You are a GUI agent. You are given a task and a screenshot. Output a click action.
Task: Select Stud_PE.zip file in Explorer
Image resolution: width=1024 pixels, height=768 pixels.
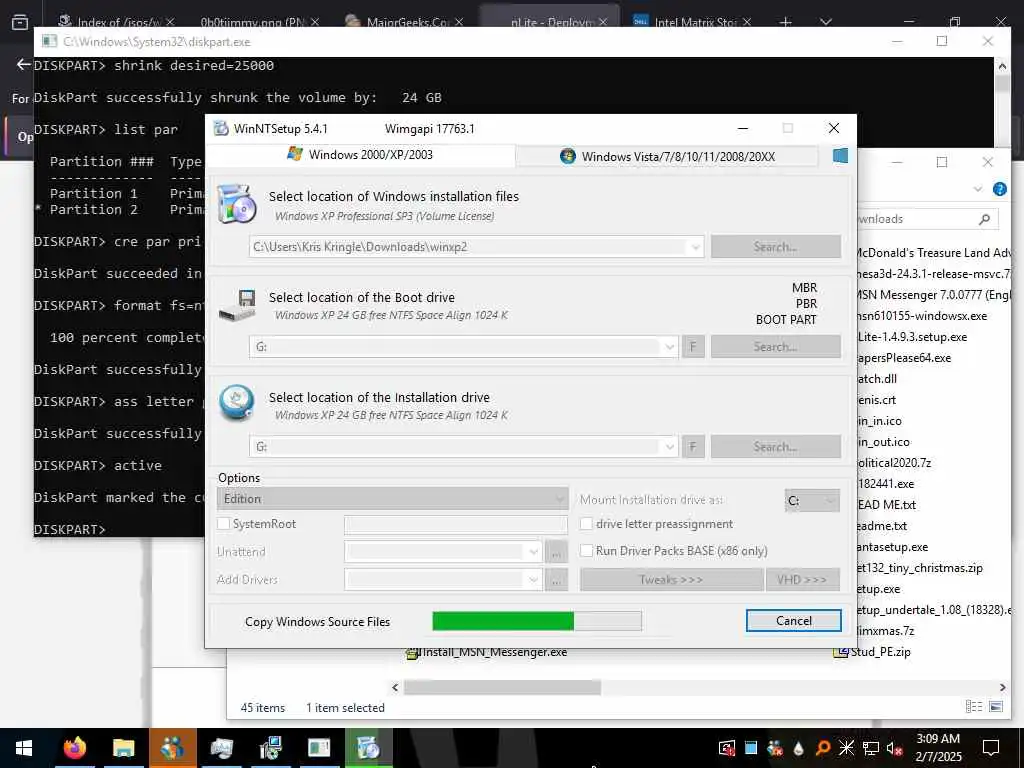tap(873, 652)
